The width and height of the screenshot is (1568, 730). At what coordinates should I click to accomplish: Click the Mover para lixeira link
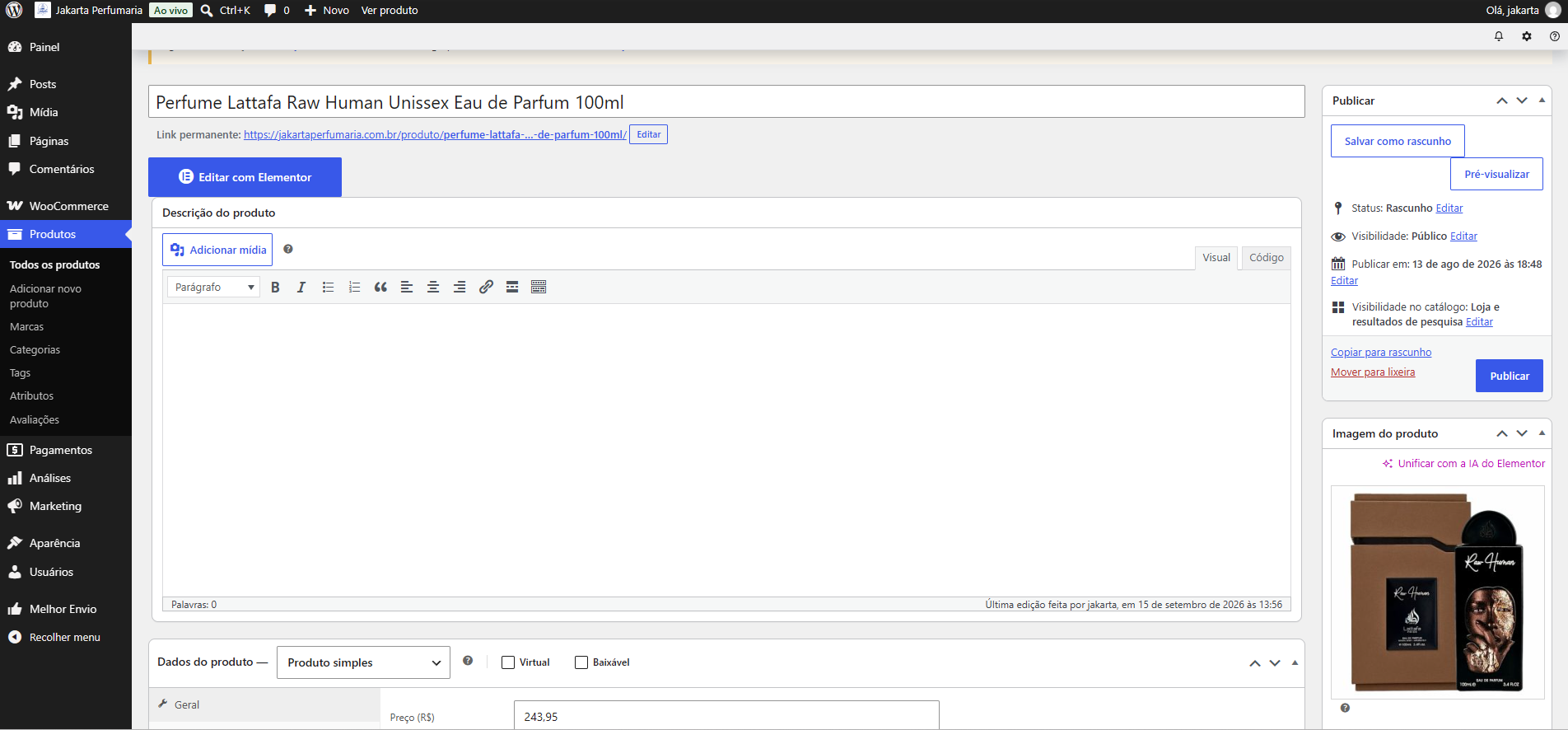pyautogui.click(x=1373, y=372)
